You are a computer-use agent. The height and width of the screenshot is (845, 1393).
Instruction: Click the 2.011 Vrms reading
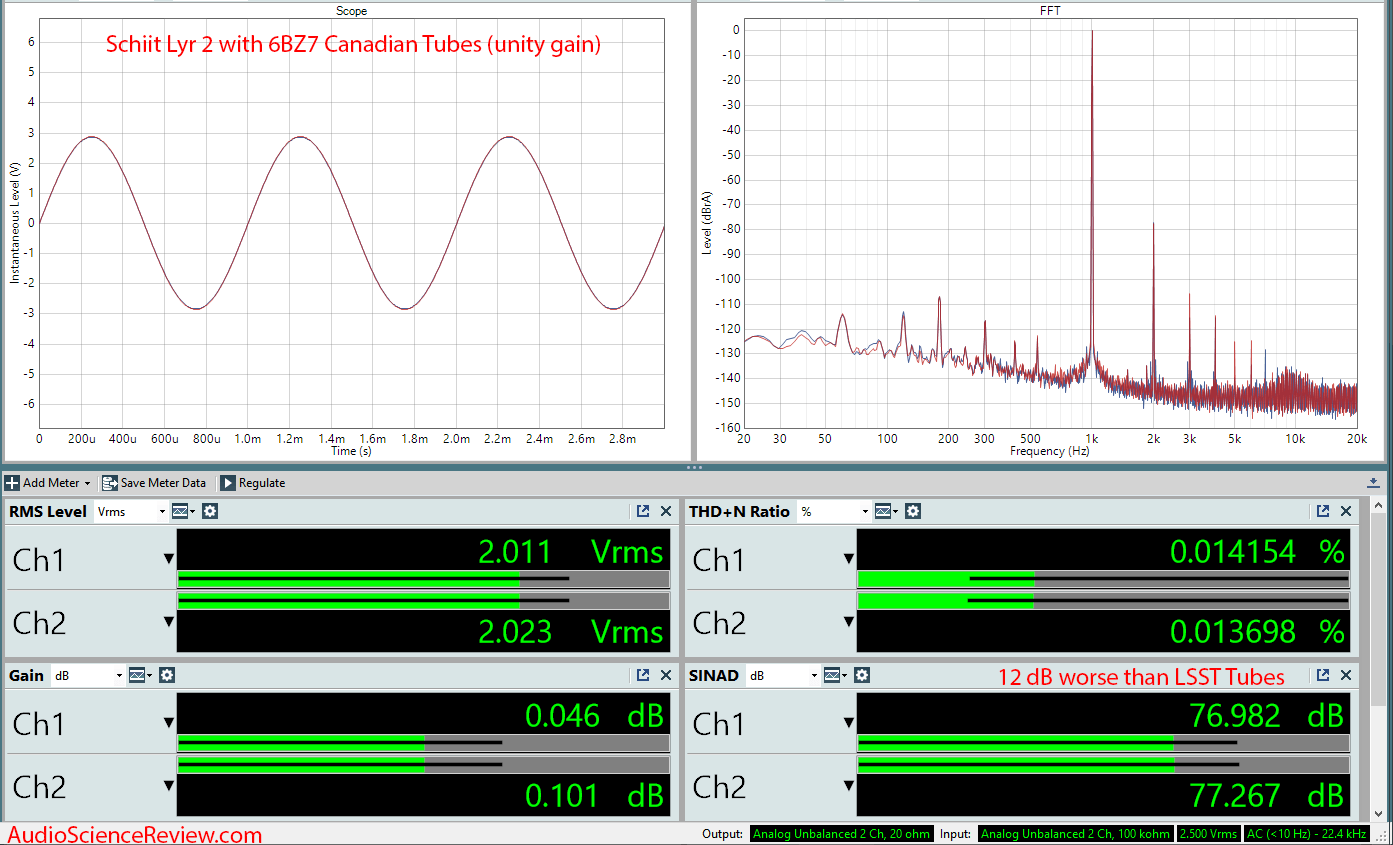(x=571, y=551)
